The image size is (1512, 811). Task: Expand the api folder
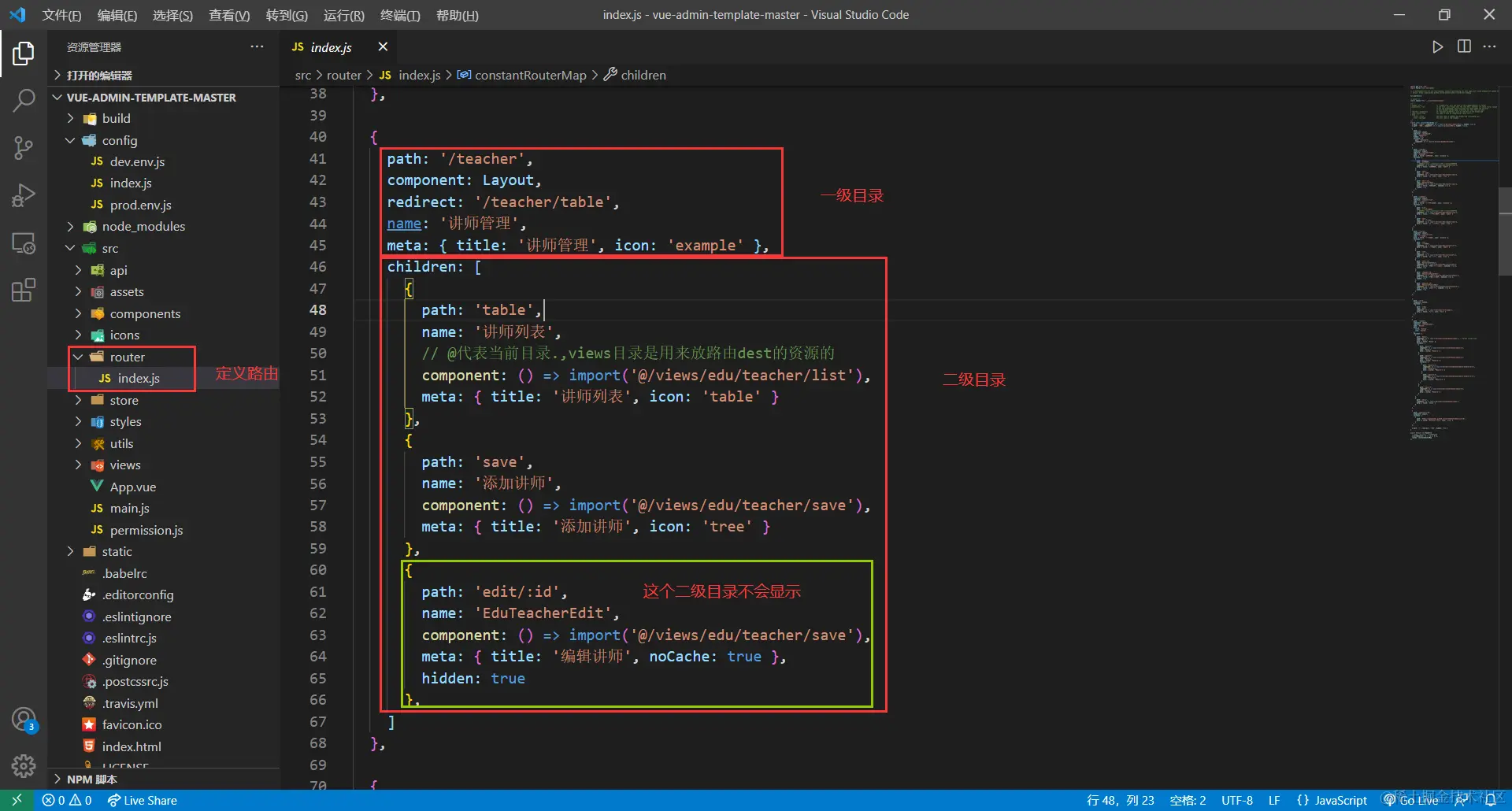pyautogui.click(x=163, y=270)
